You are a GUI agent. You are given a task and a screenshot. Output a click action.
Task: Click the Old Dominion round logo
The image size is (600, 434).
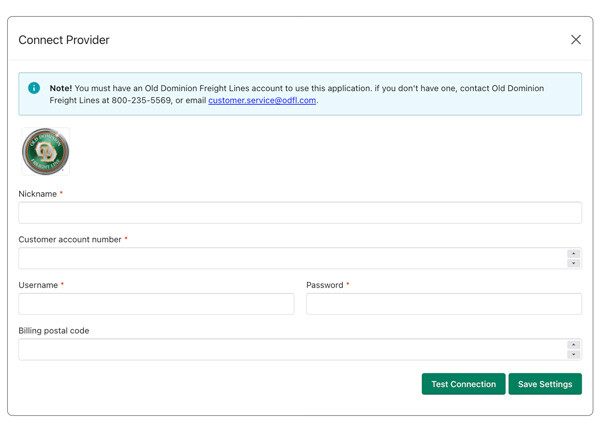(x=45, y=152)
